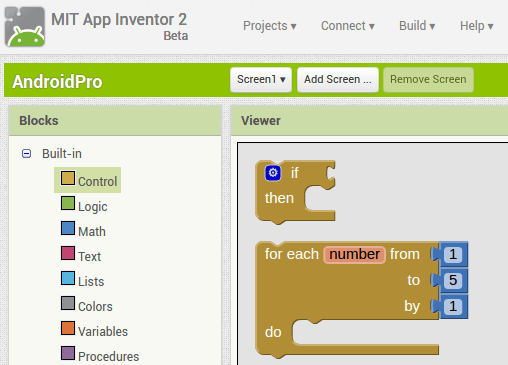This screenshot has width=508, height=365.
Task: Select the Lists category cyan icon
Action: 68,278
